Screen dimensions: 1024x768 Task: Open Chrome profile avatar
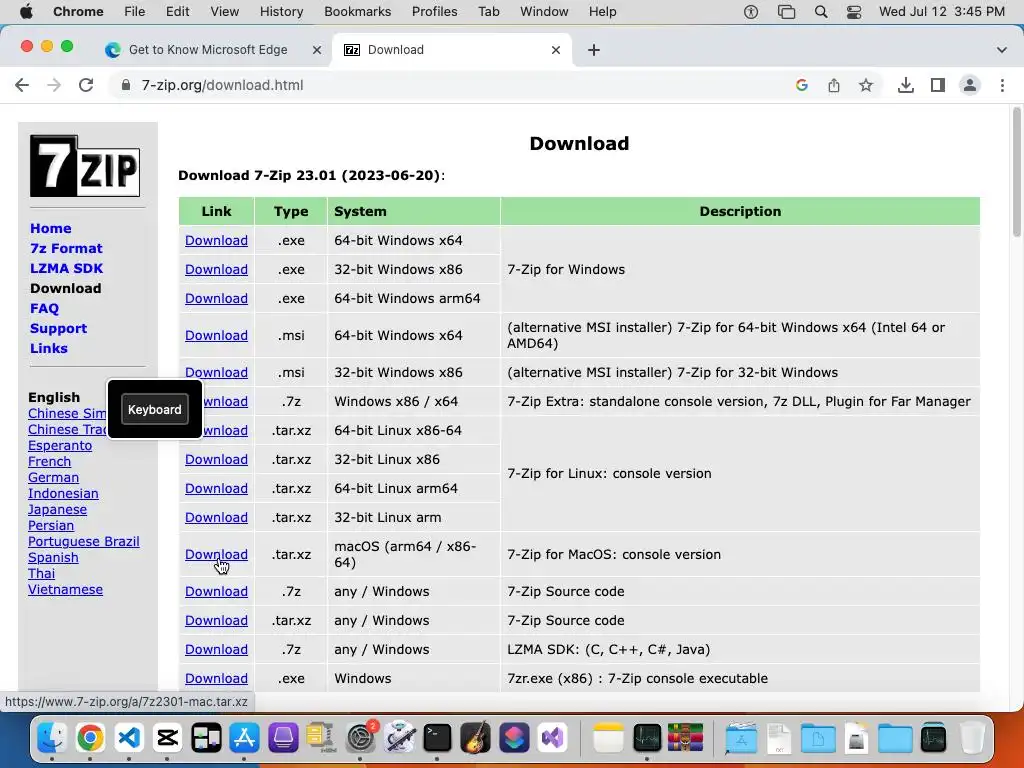tap(970, 85)
